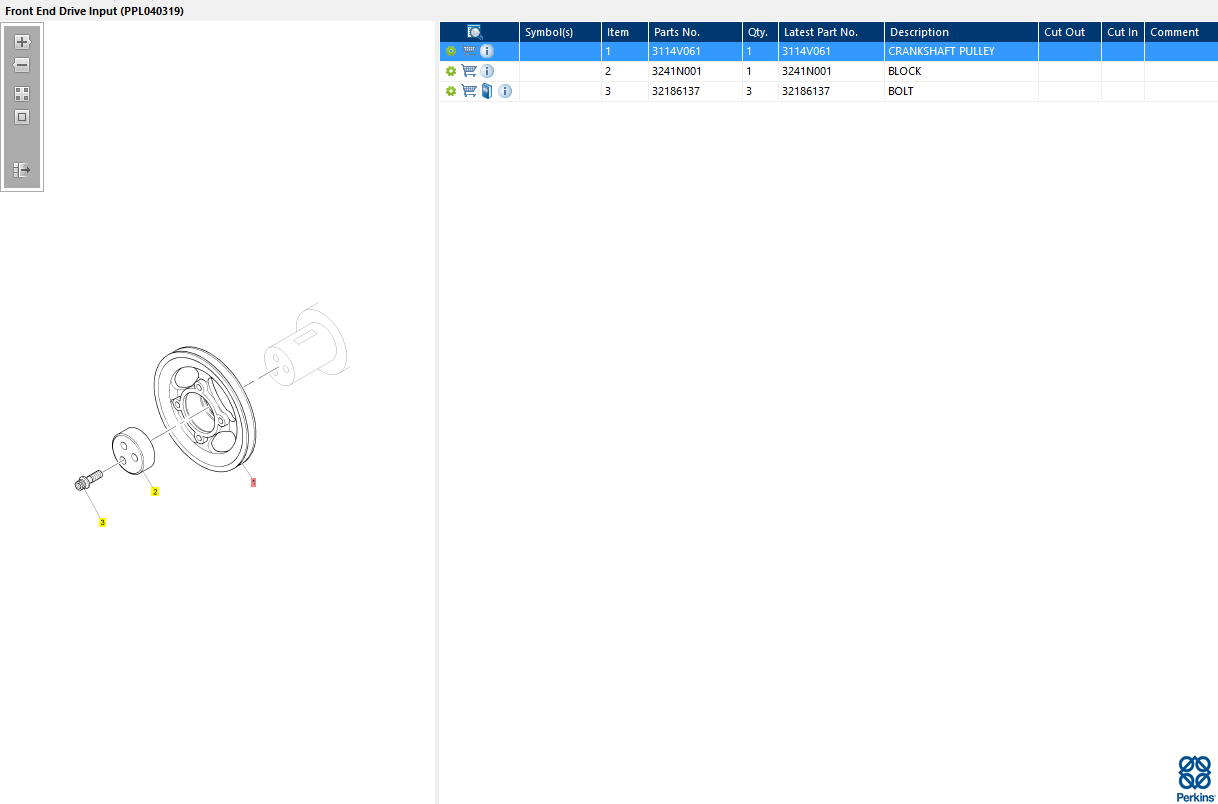Click latest part number 3241N001 cell
Viewport: 1218px width, 804px height.
[x=831, y=71]
